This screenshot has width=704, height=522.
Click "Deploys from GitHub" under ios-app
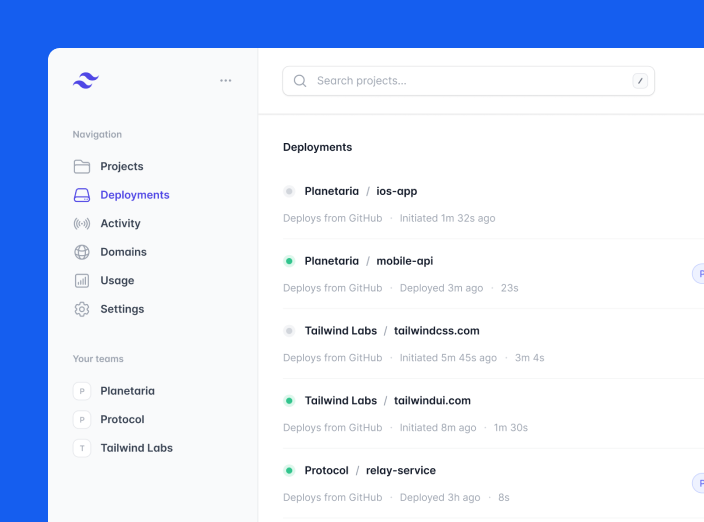click(333, 218)
